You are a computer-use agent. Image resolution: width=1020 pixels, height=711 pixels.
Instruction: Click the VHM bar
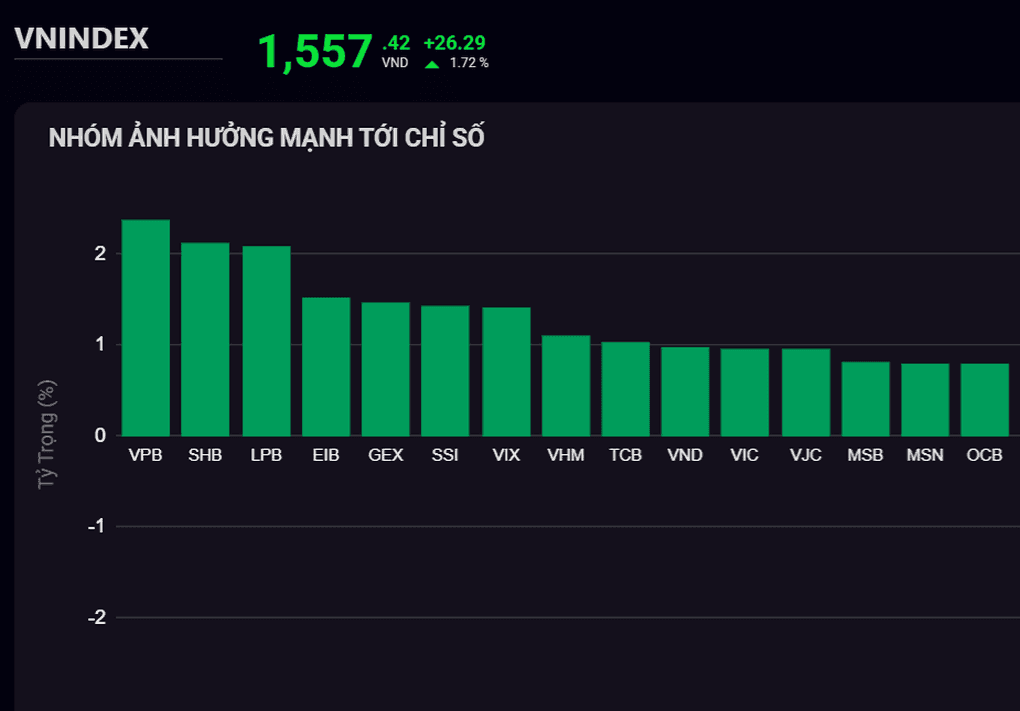click(566, 385)
